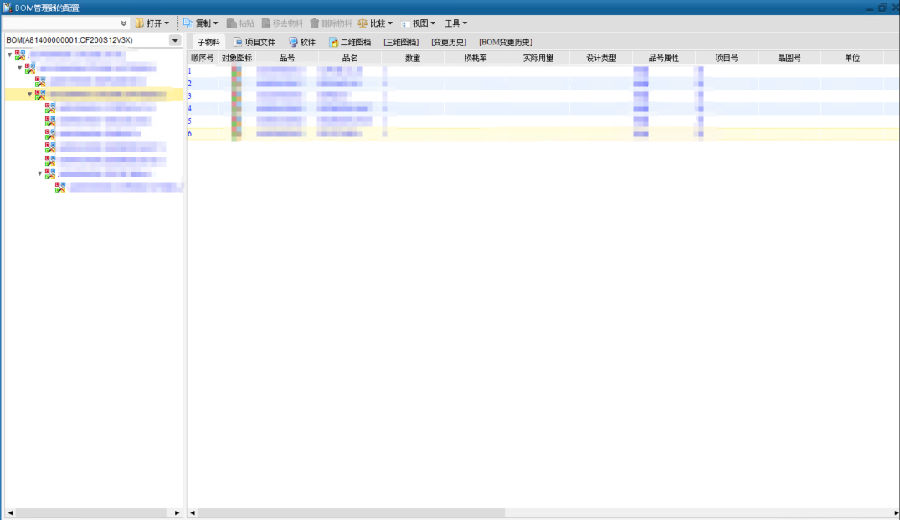This screenshot has height=520, width=900.
Task: Click the 实际用量 column header
Action: click(538, 58)
